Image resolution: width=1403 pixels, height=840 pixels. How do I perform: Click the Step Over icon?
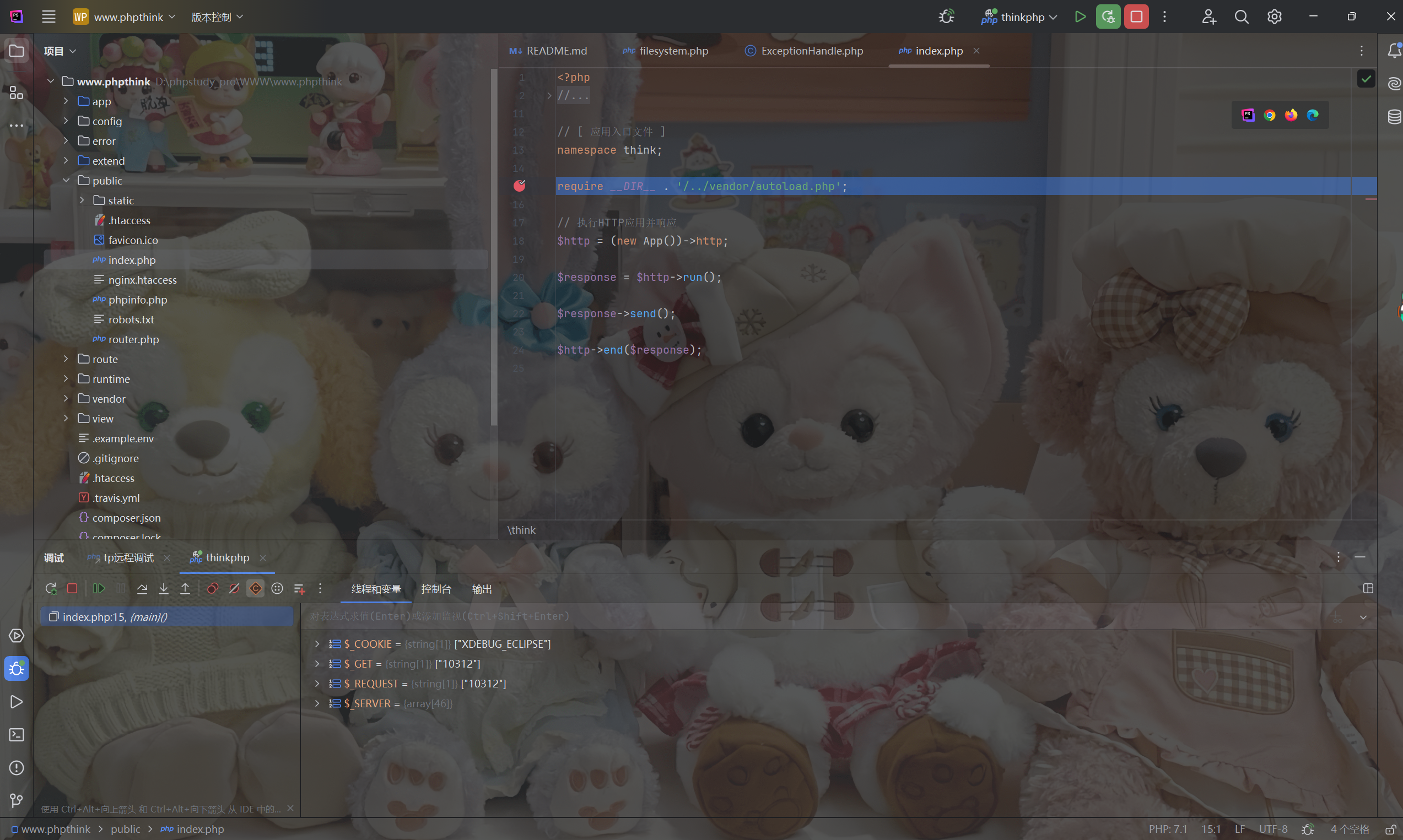142,589
